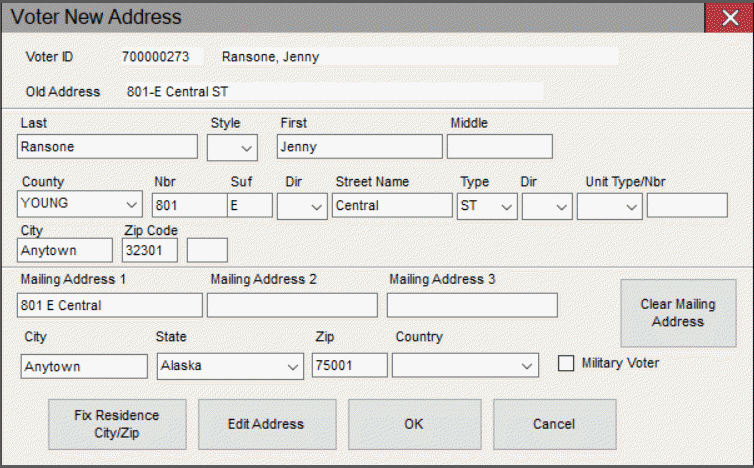Click the empty Zip Code extension field

click(207, 251)
